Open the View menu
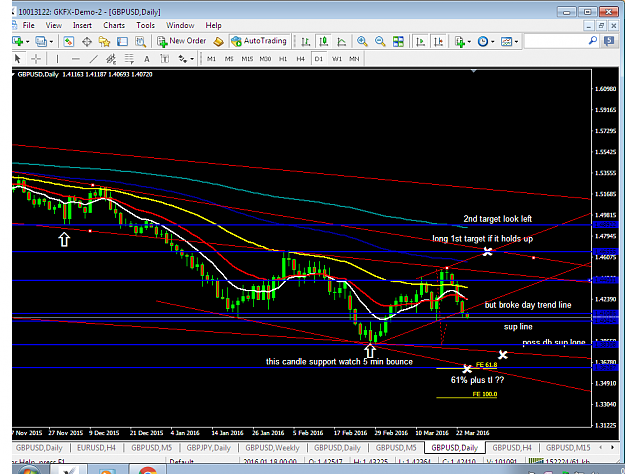The width and height of the screenshot is (625, 474). click(x=53, y=25)
